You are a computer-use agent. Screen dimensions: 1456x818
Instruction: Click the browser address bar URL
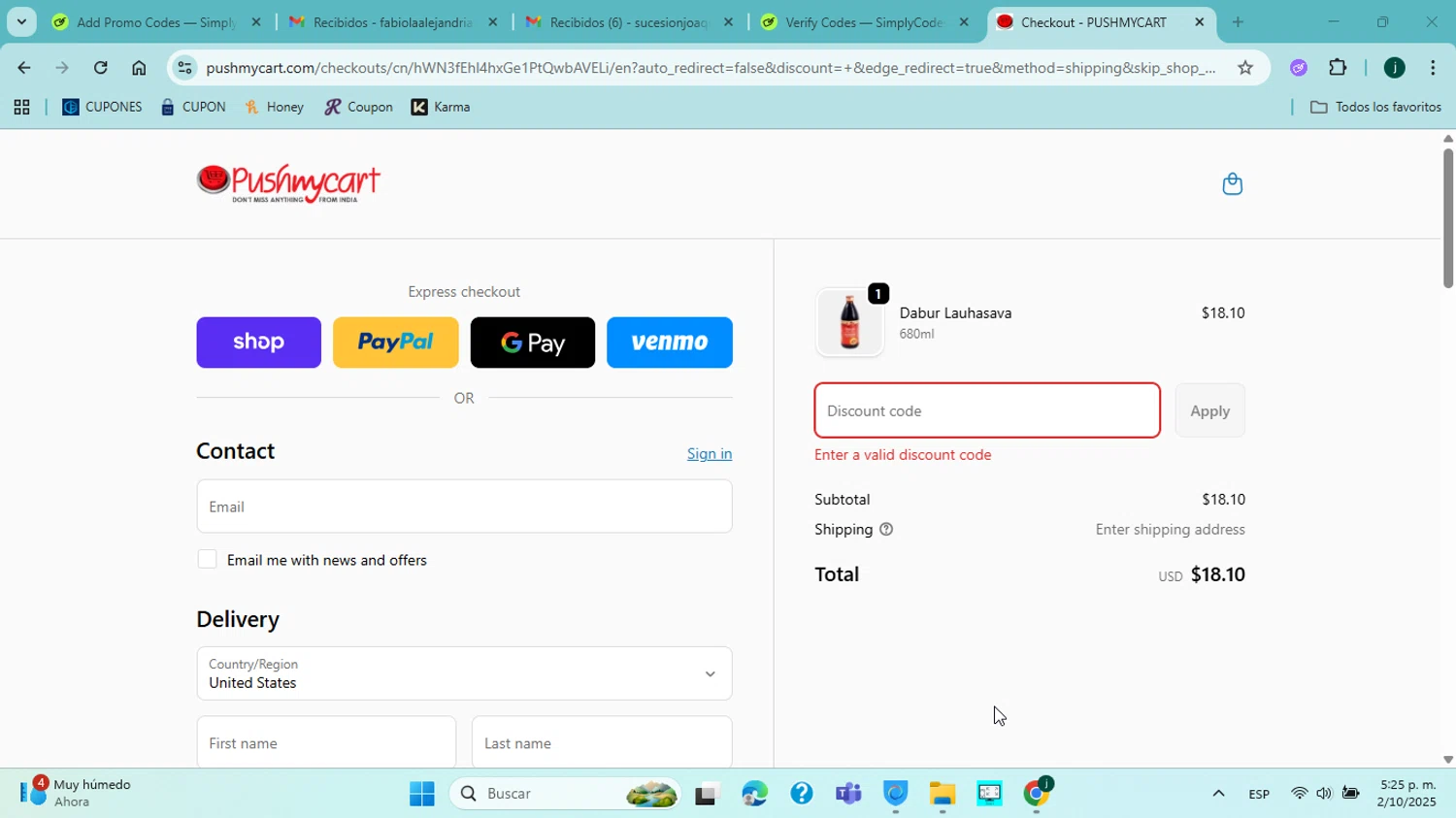pyautogui.click(x=711, y=68)
